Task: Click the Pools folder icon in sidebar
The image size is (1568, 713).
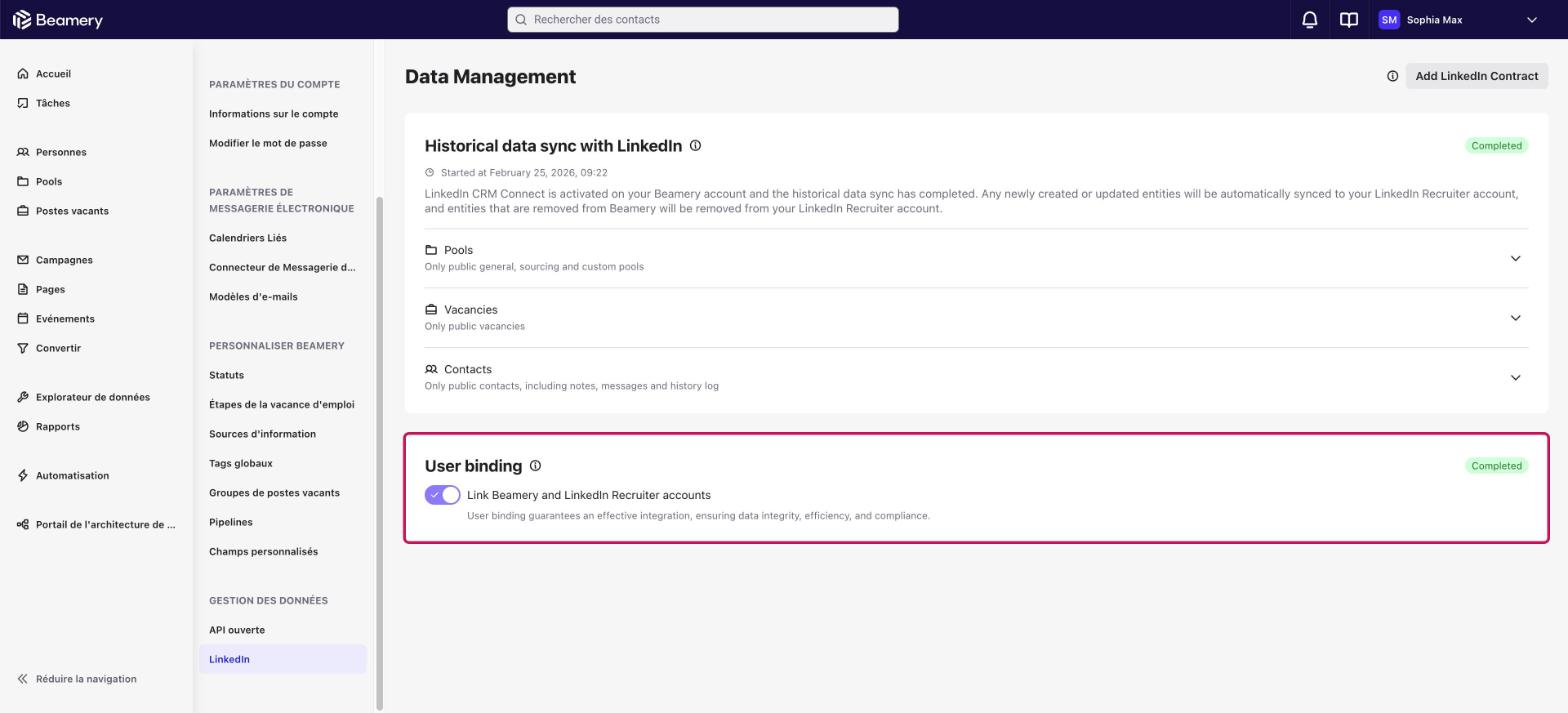Action: [x=23, y=182]
